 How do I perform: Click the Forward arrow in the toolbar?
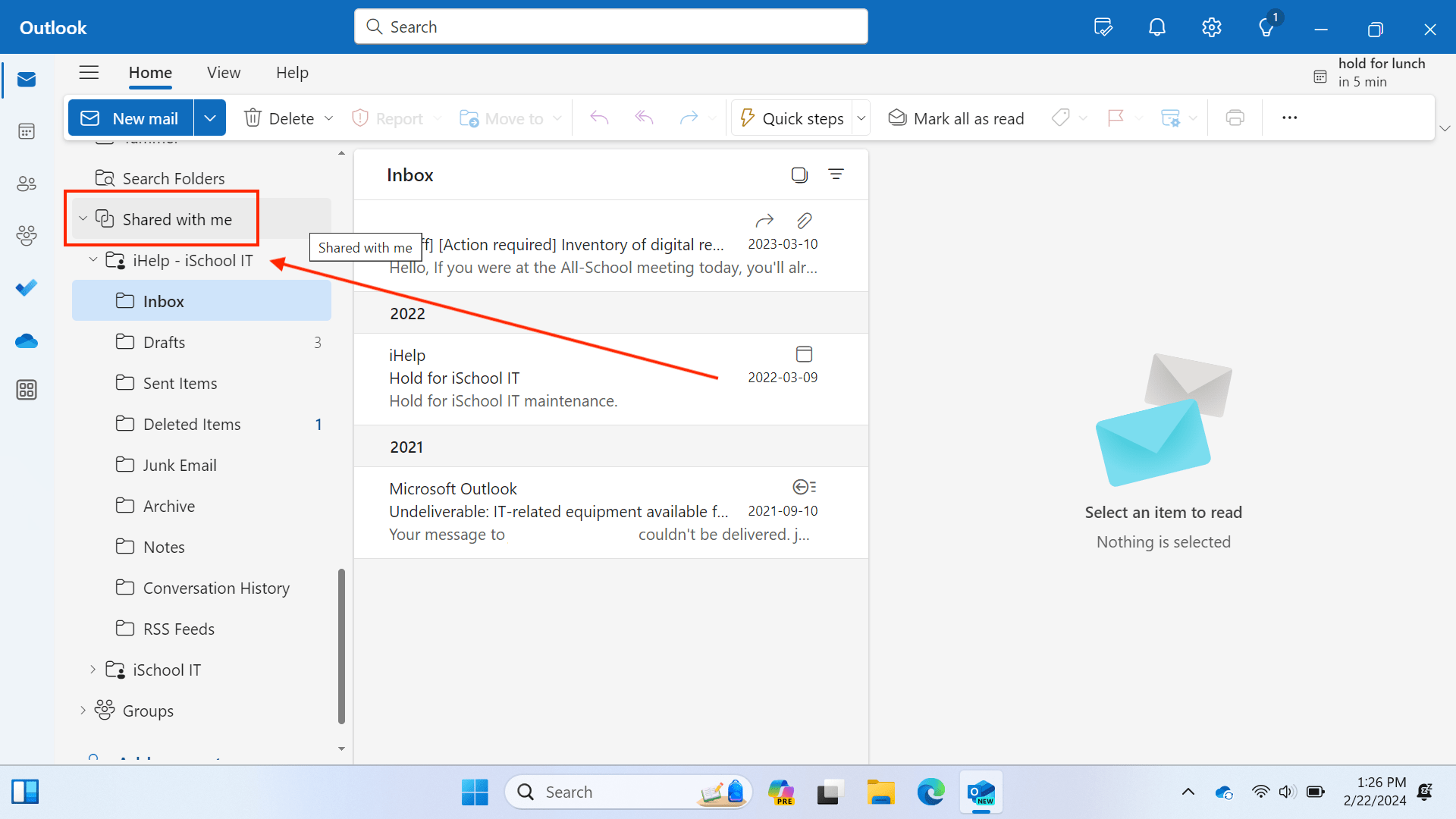(689, 118)
